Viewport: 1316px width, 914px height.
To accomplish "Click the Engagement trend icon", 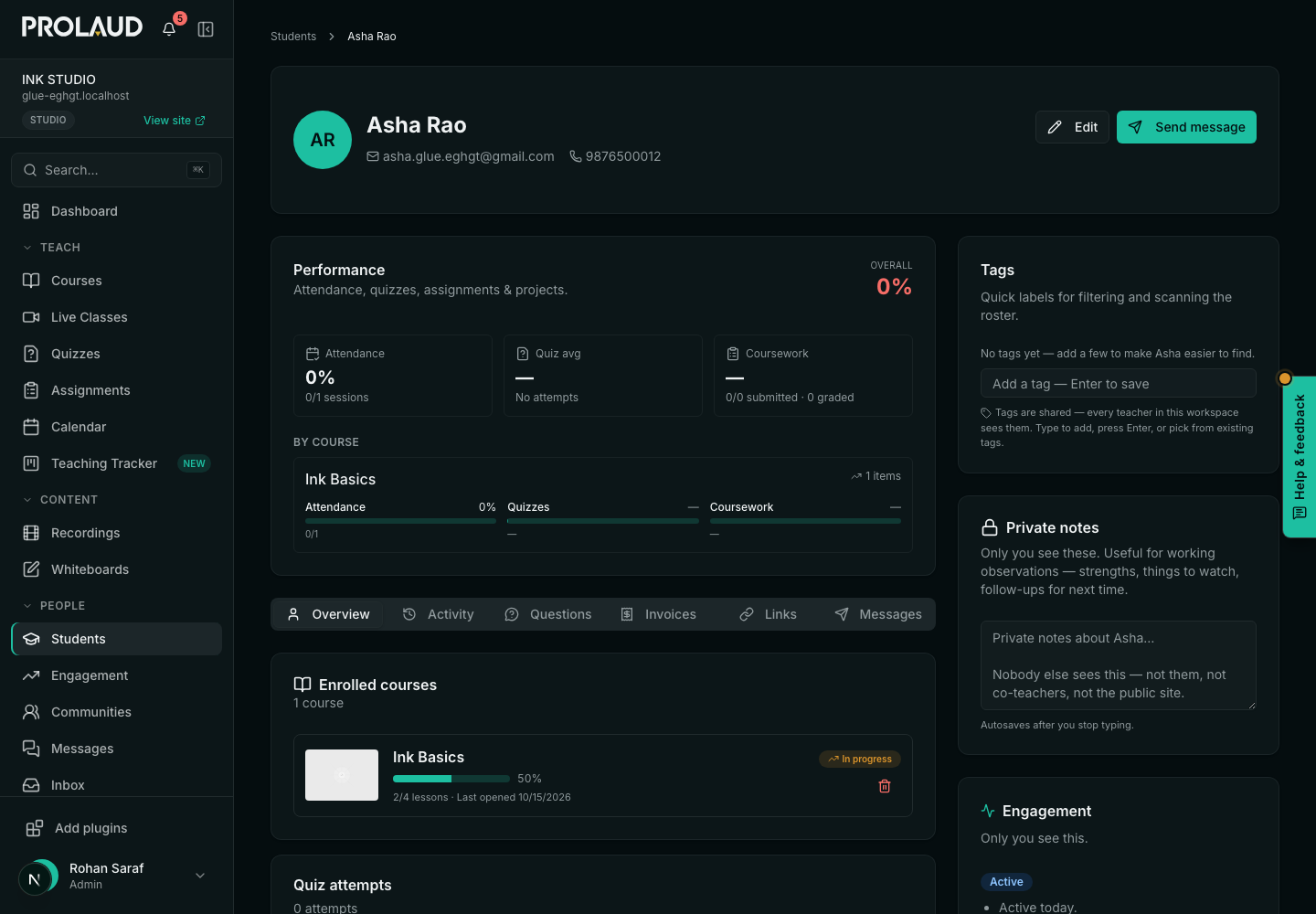I will pos(31,675).
